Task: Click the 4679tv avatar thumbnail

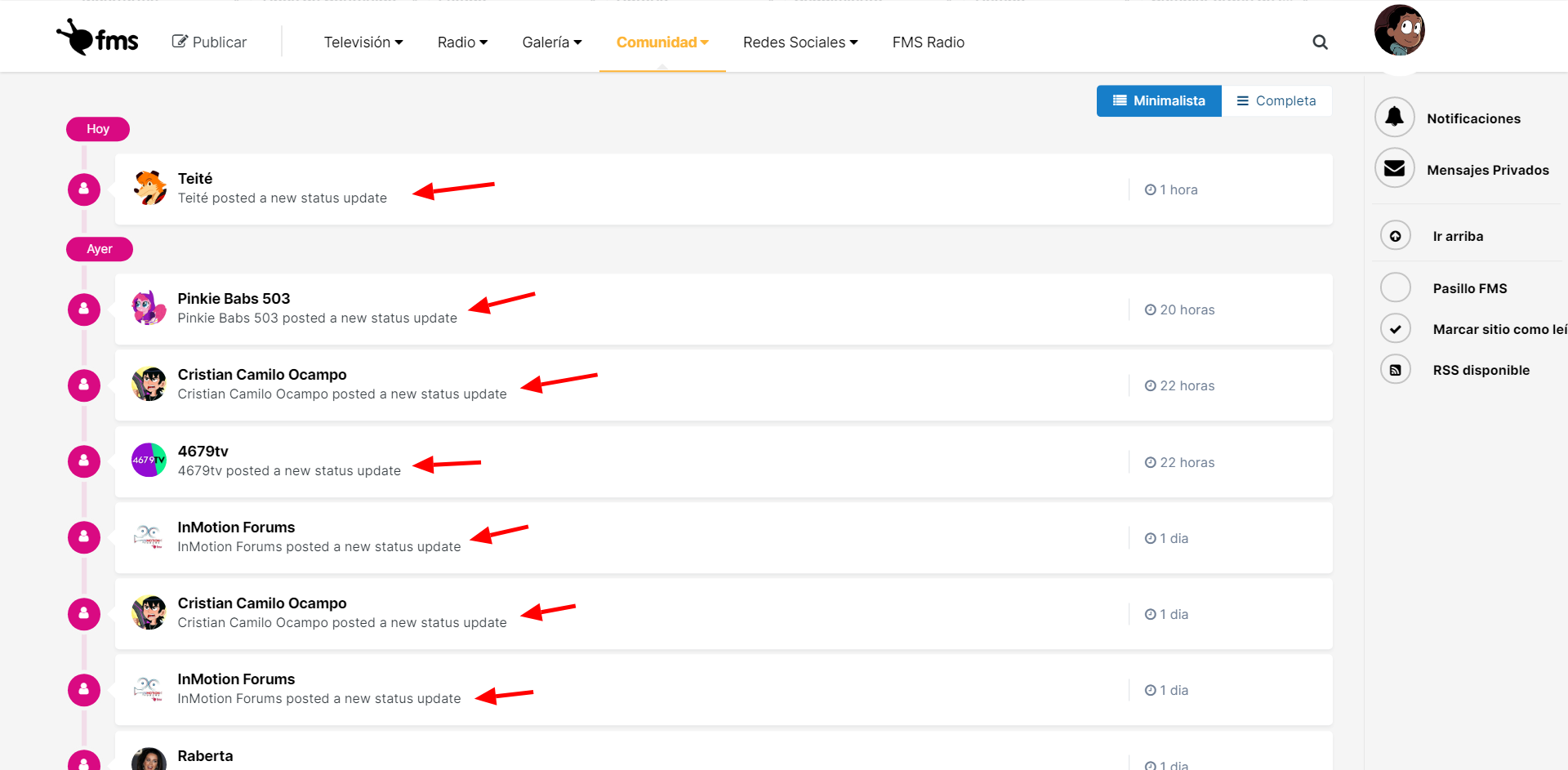Action: 149,461
